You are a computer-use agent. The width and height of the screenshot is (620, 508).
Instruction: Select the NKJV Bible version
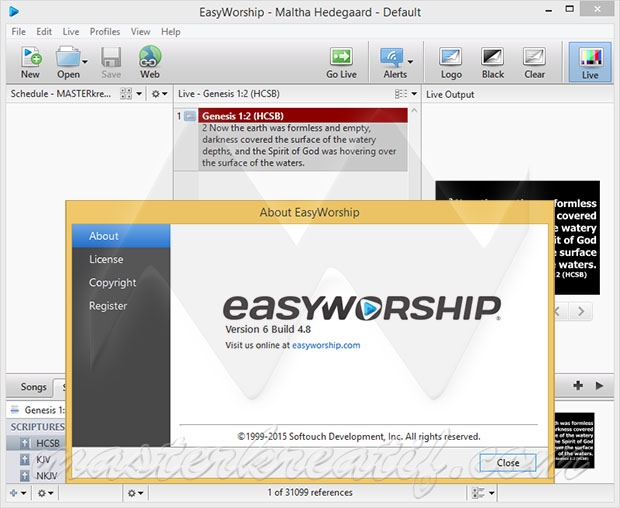pyautogui.click(x=47, y=476)
